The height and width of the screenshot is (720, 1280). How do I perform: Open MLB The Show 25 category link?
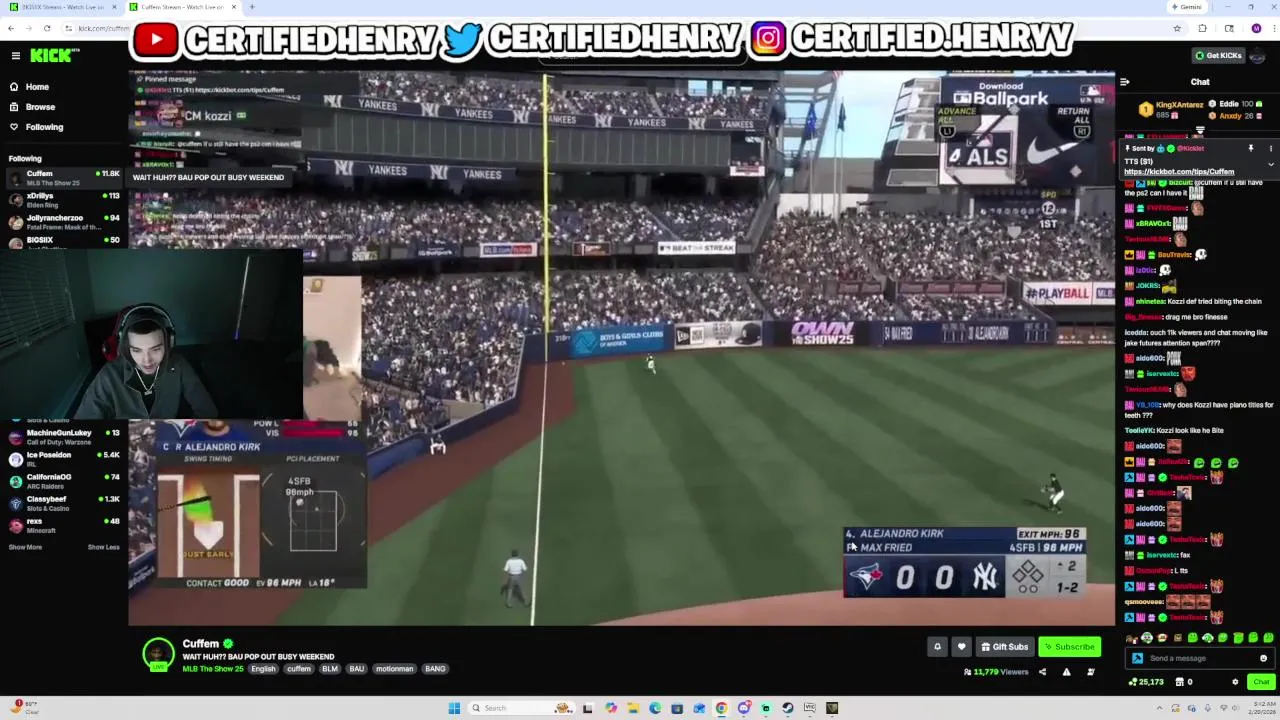[213, 669]
